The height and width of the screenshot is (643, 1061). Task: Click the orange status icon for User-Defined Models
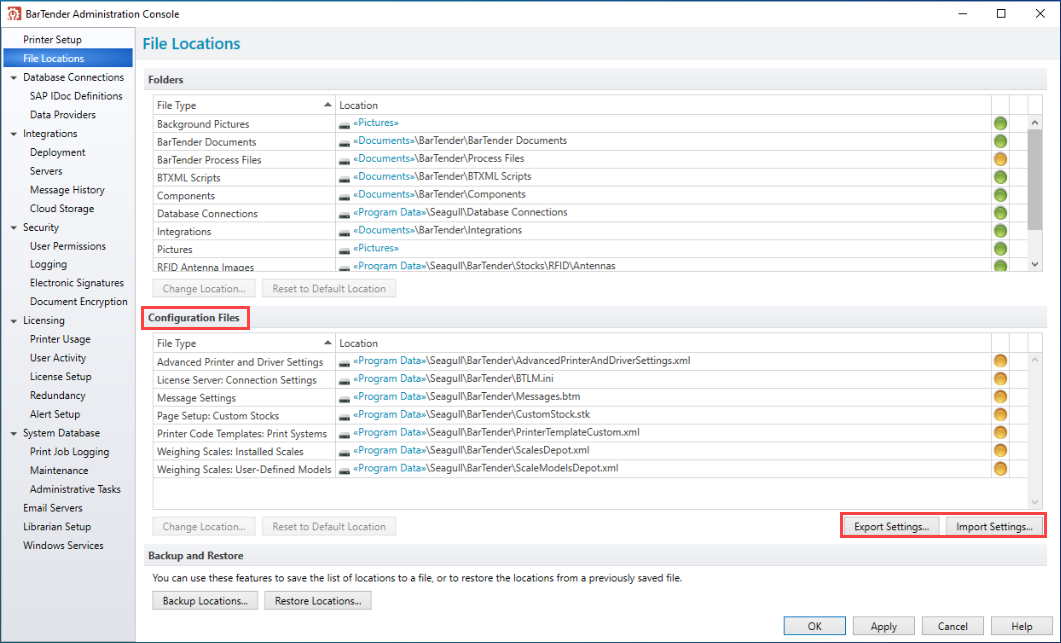coord(1000,468)
